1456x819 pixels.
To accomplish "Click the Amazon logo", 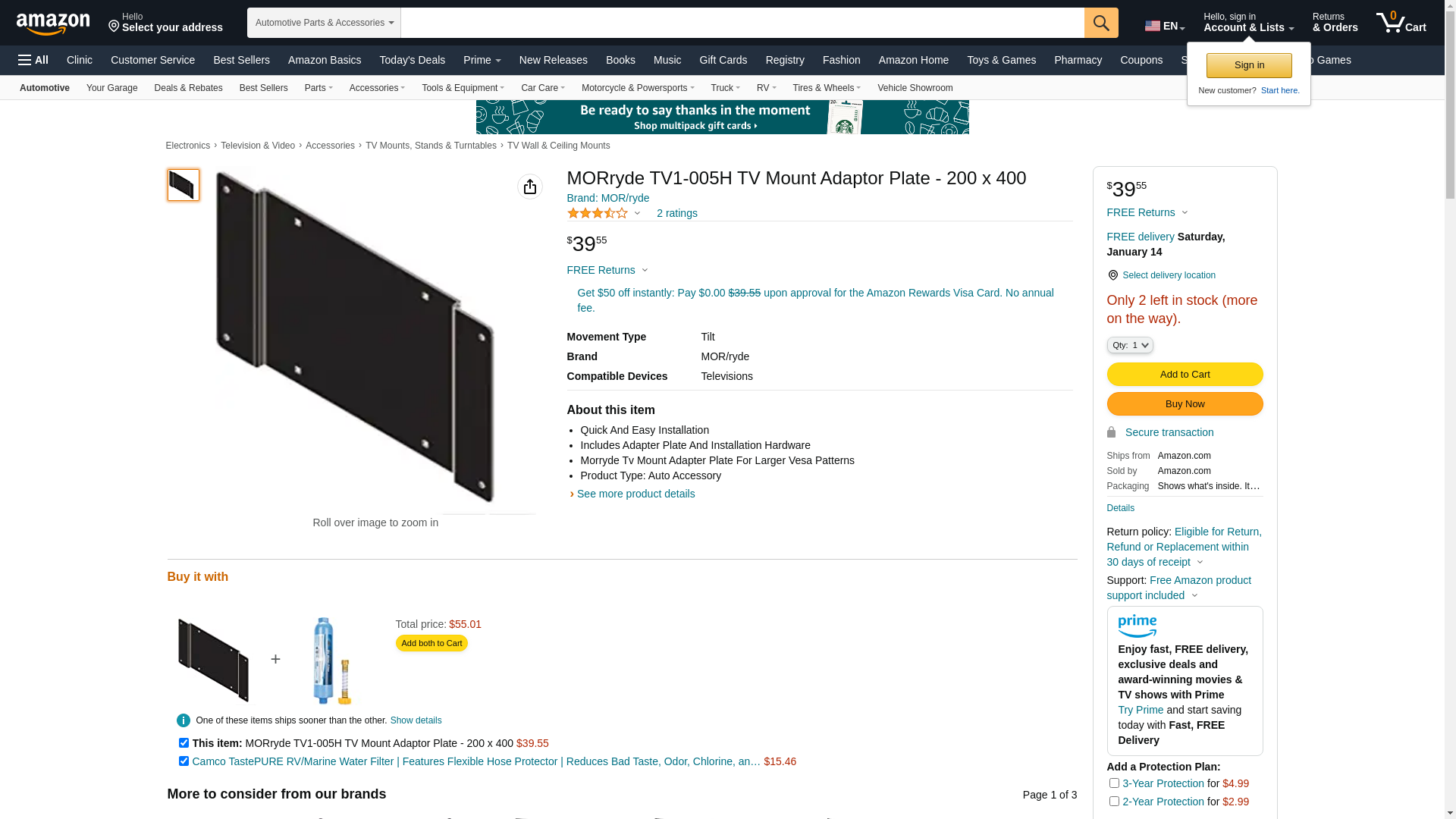I will tap(53, 24).
